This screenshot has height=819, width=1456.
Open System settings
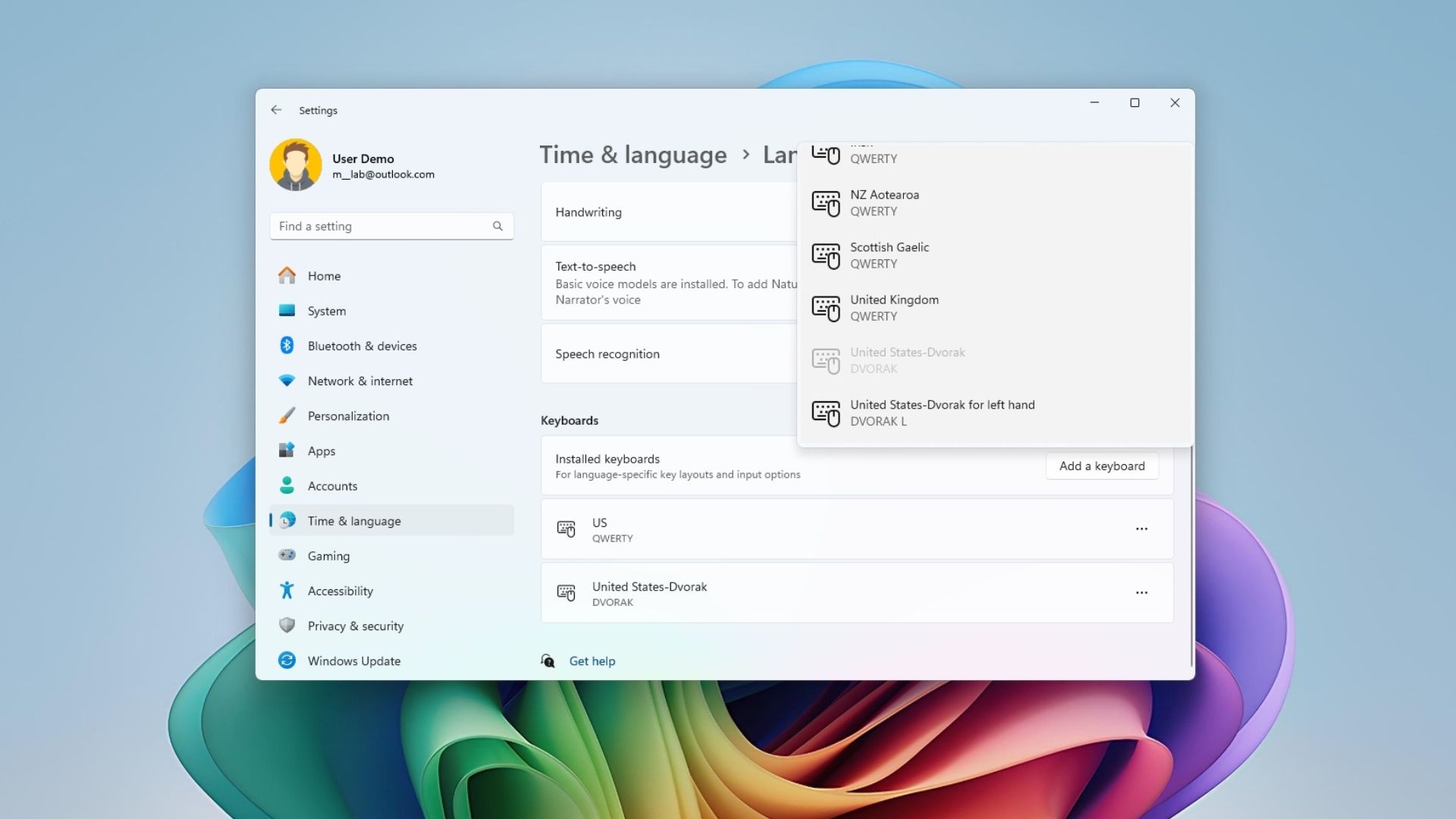(x=391, y=311)
